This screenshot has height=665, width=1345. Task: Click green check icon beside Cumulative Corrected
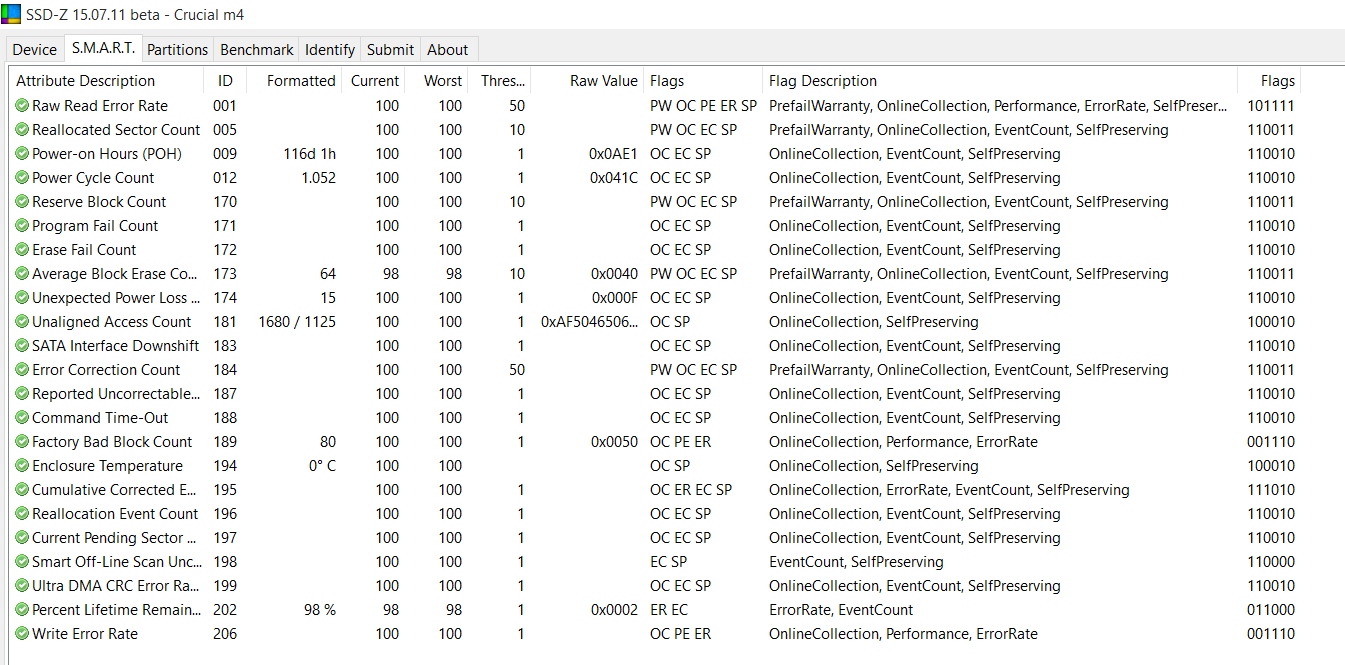22,490
